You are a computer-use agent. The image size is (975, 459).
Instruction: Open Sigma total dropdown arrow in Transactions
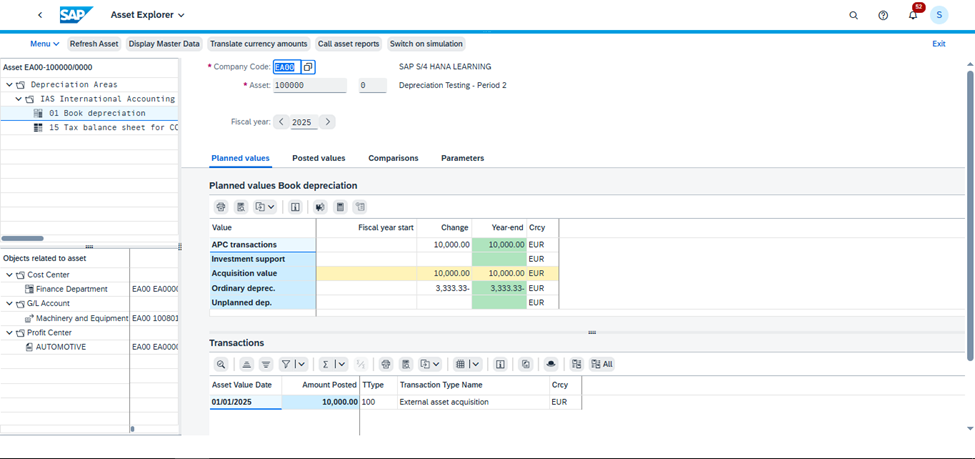click(342, 364)
